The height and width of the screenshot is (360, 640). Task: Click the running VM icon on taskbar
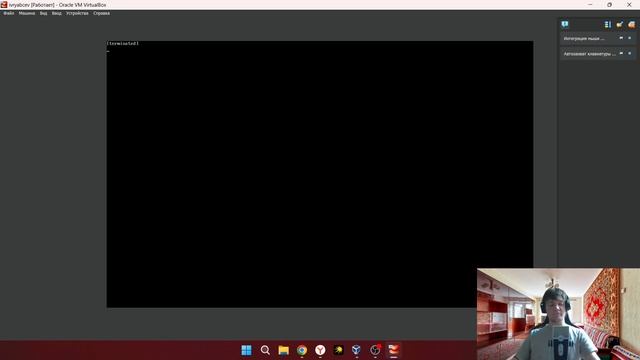[x=393, y=350]
